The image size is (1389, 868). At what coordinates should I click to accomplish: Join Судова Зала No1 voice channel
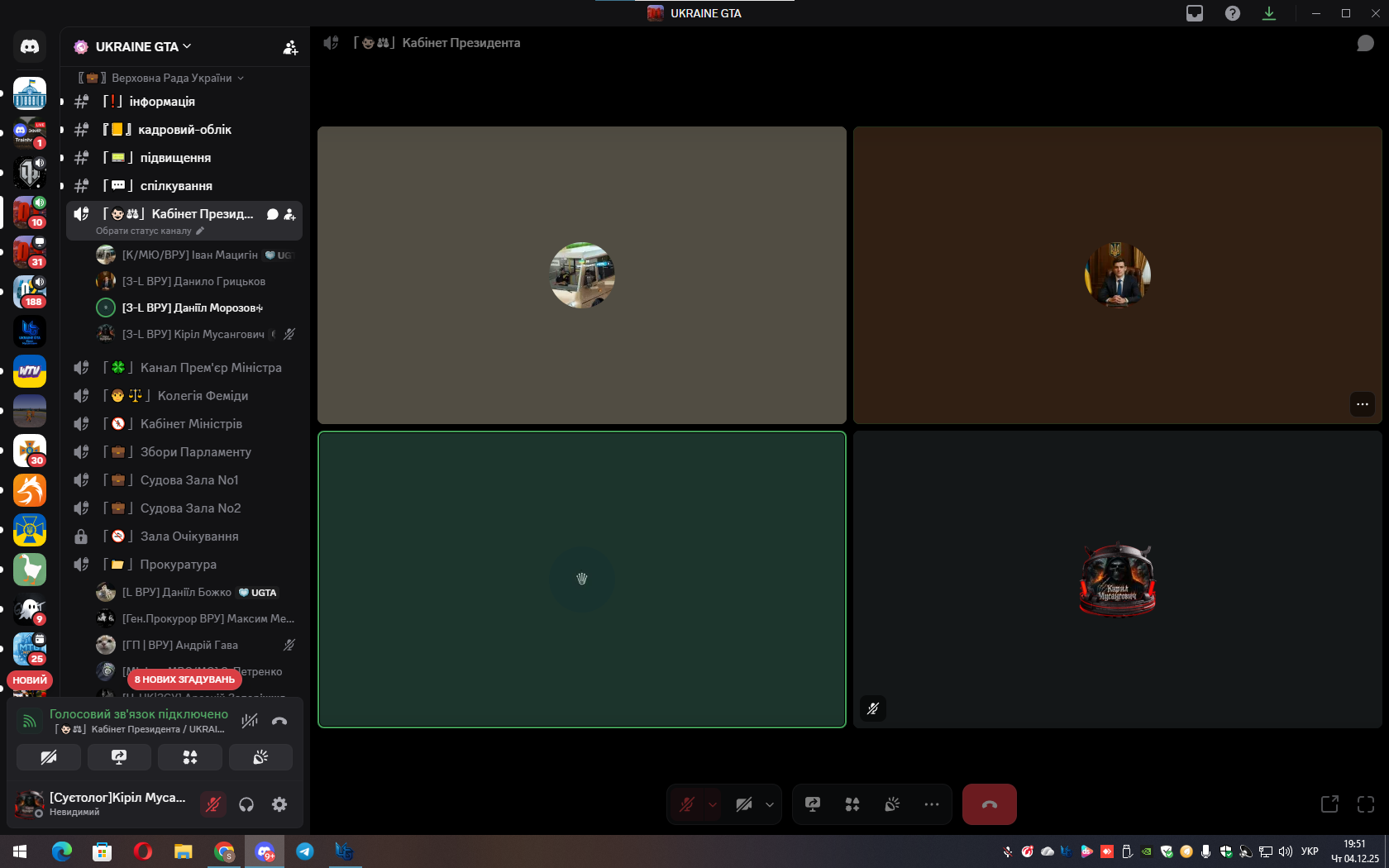(184, 480)
